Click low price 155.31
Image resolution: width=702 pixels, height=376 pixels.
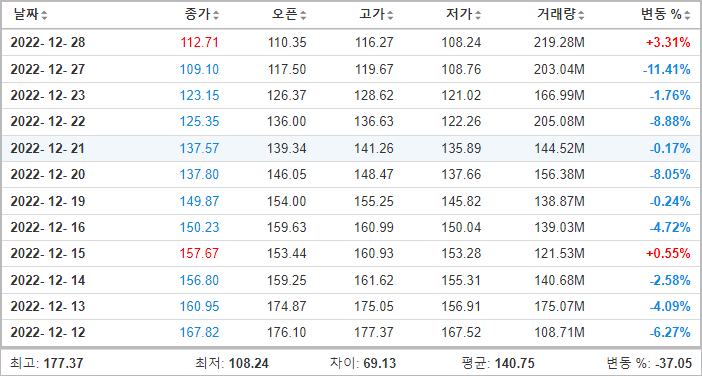click(x=462, y=281)
